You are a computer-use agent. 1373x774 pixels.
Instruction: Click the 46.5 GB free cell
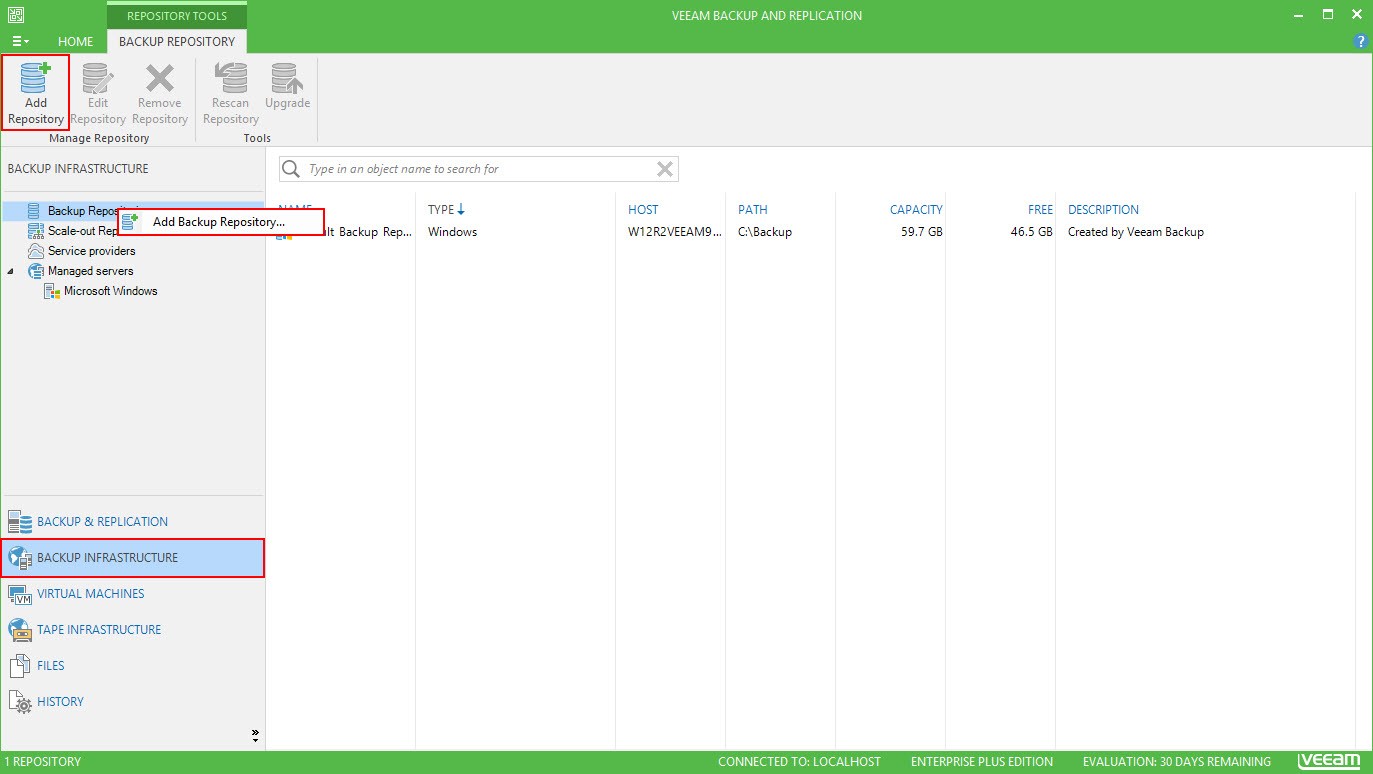(1031, 232)
